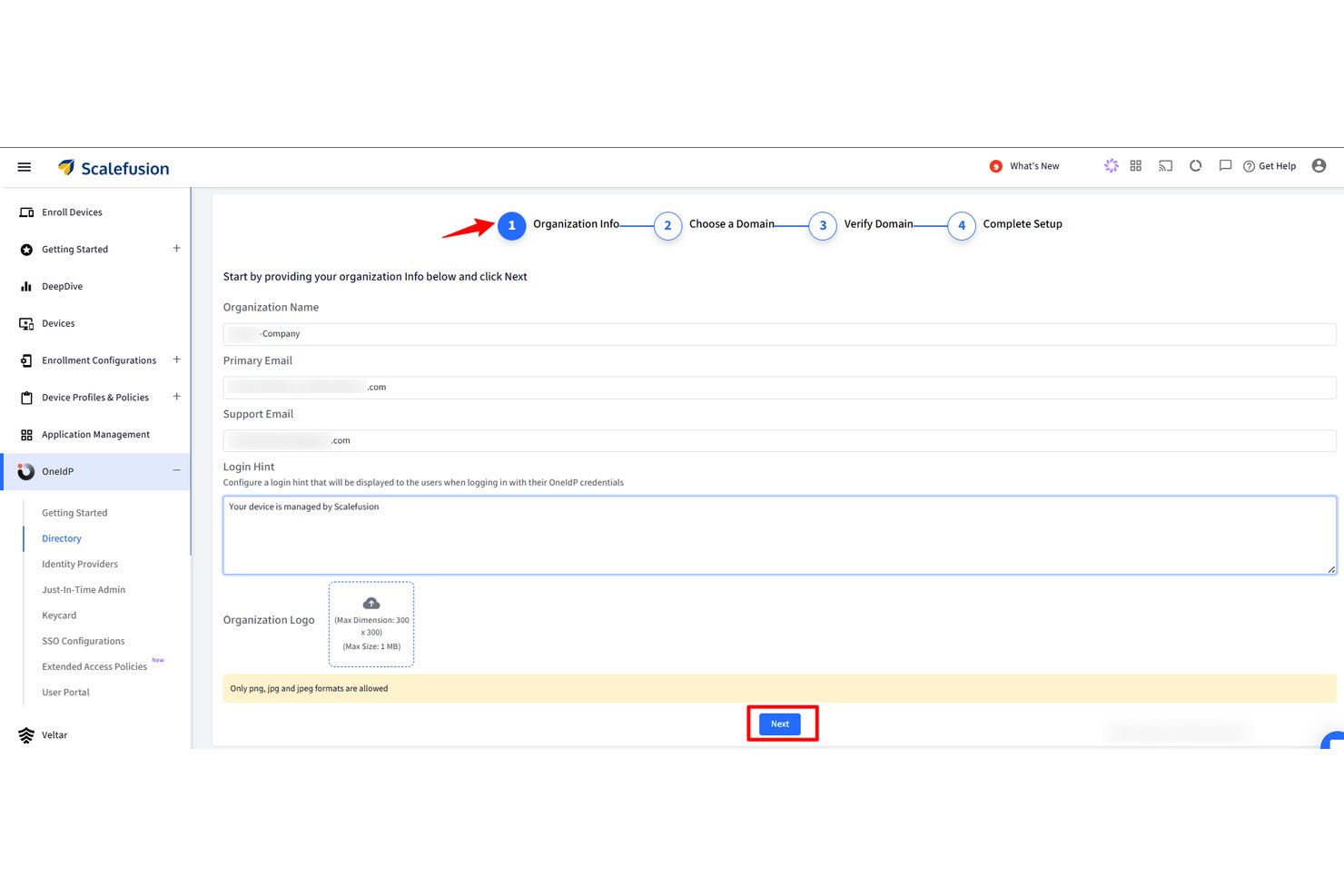The width and height of the screenshot is (1344, 896).
Task: Open Getting Started under OneIdP
Action: coord(74,513)
